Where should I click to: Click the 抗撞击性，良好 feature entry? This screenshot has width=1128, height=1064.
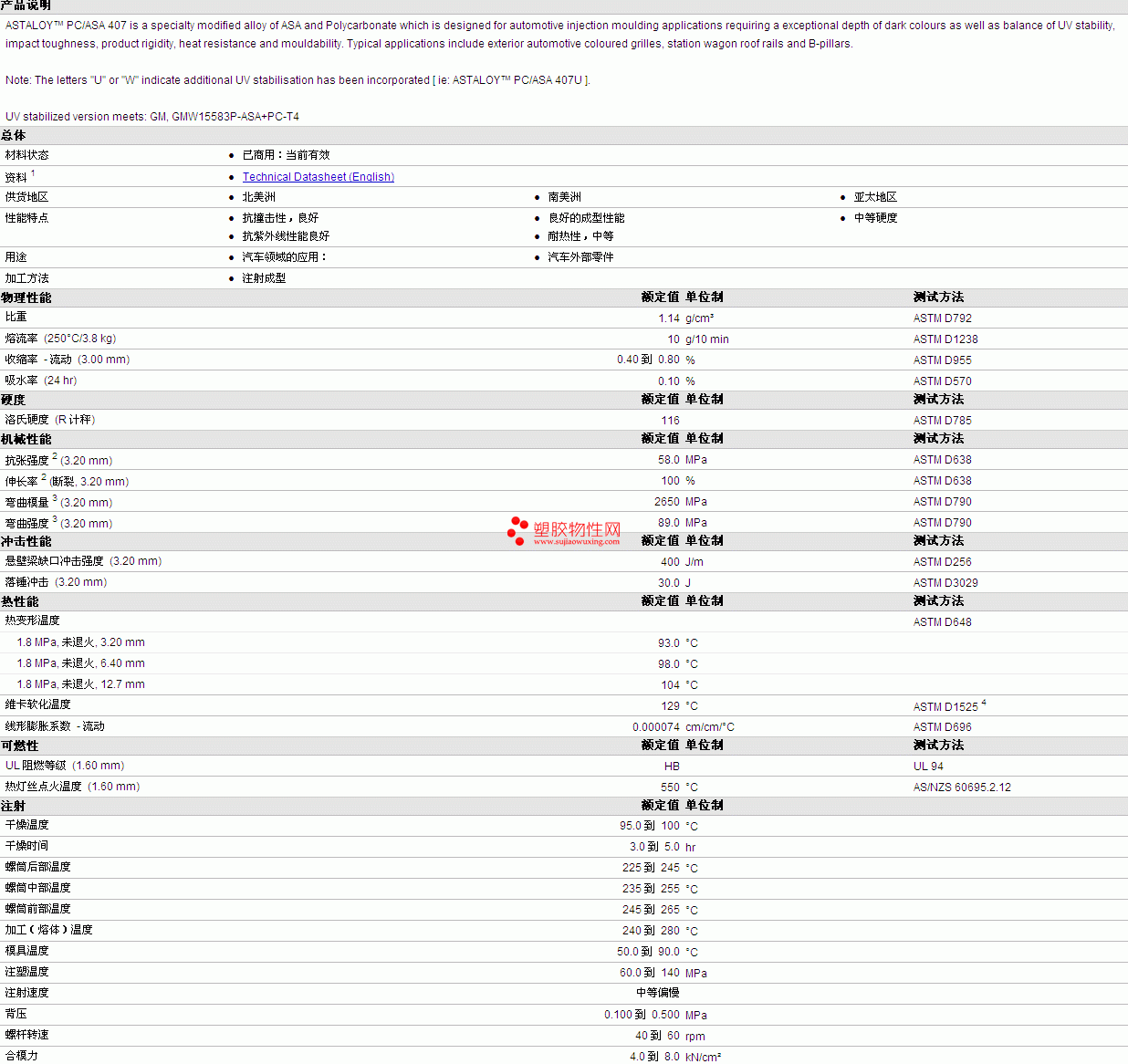point(281,218)
